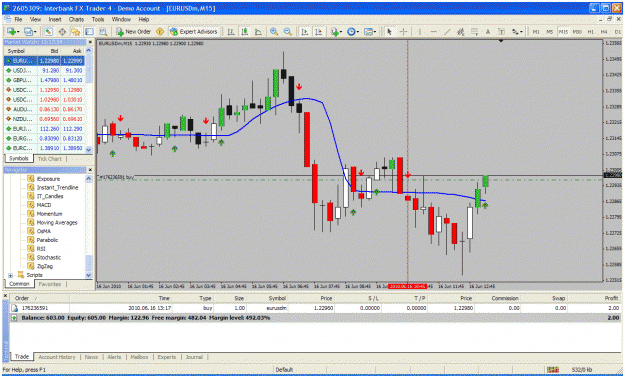This screenshot has width=625, height=376.
Task: Open the Tick Chart tab
Action: point(49,159)
